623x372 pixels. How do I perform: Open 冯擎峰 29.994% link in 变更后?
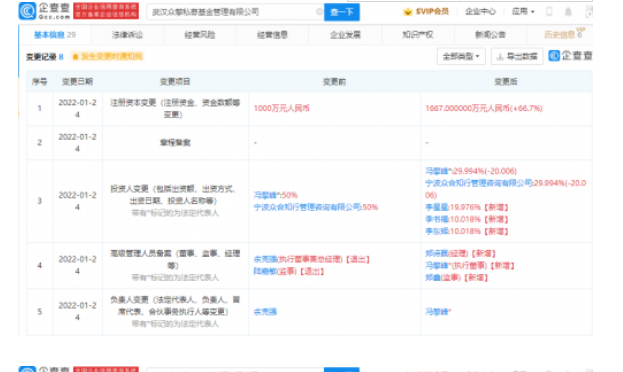[x=438, y=171]
